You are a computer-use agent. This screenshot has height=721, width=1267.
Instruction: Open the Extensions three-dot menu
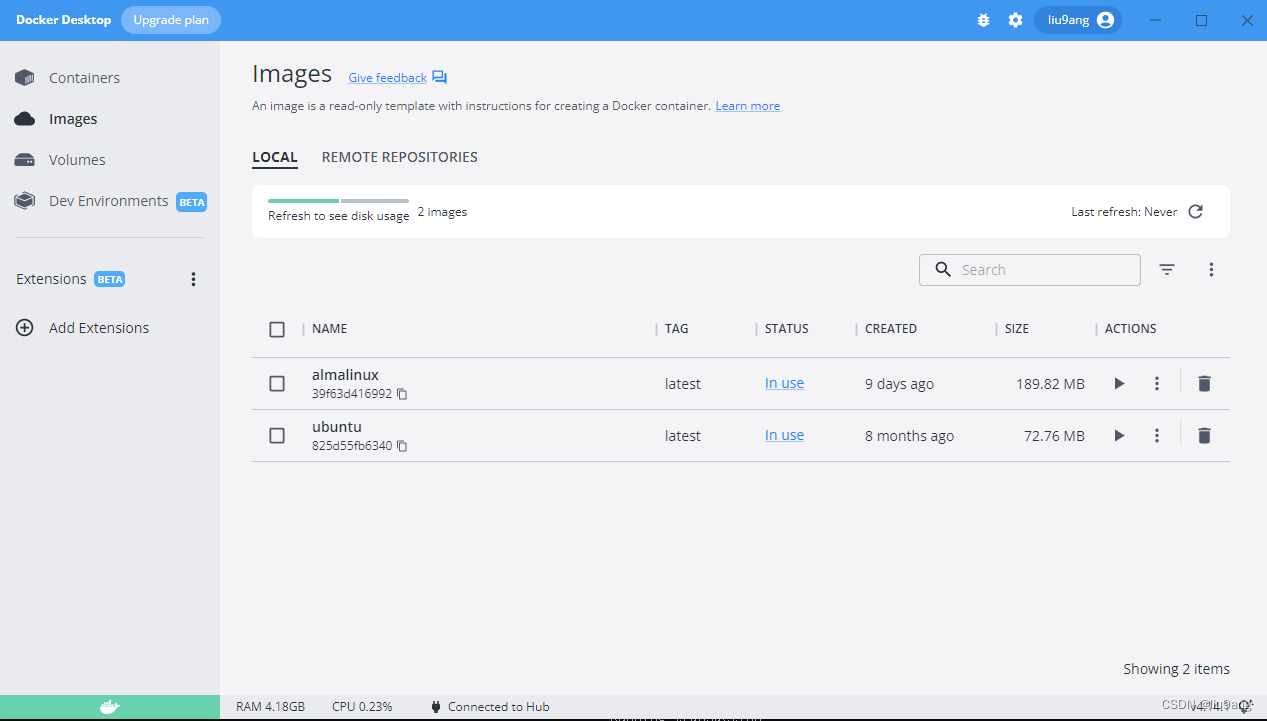click(x=194, y=280)
